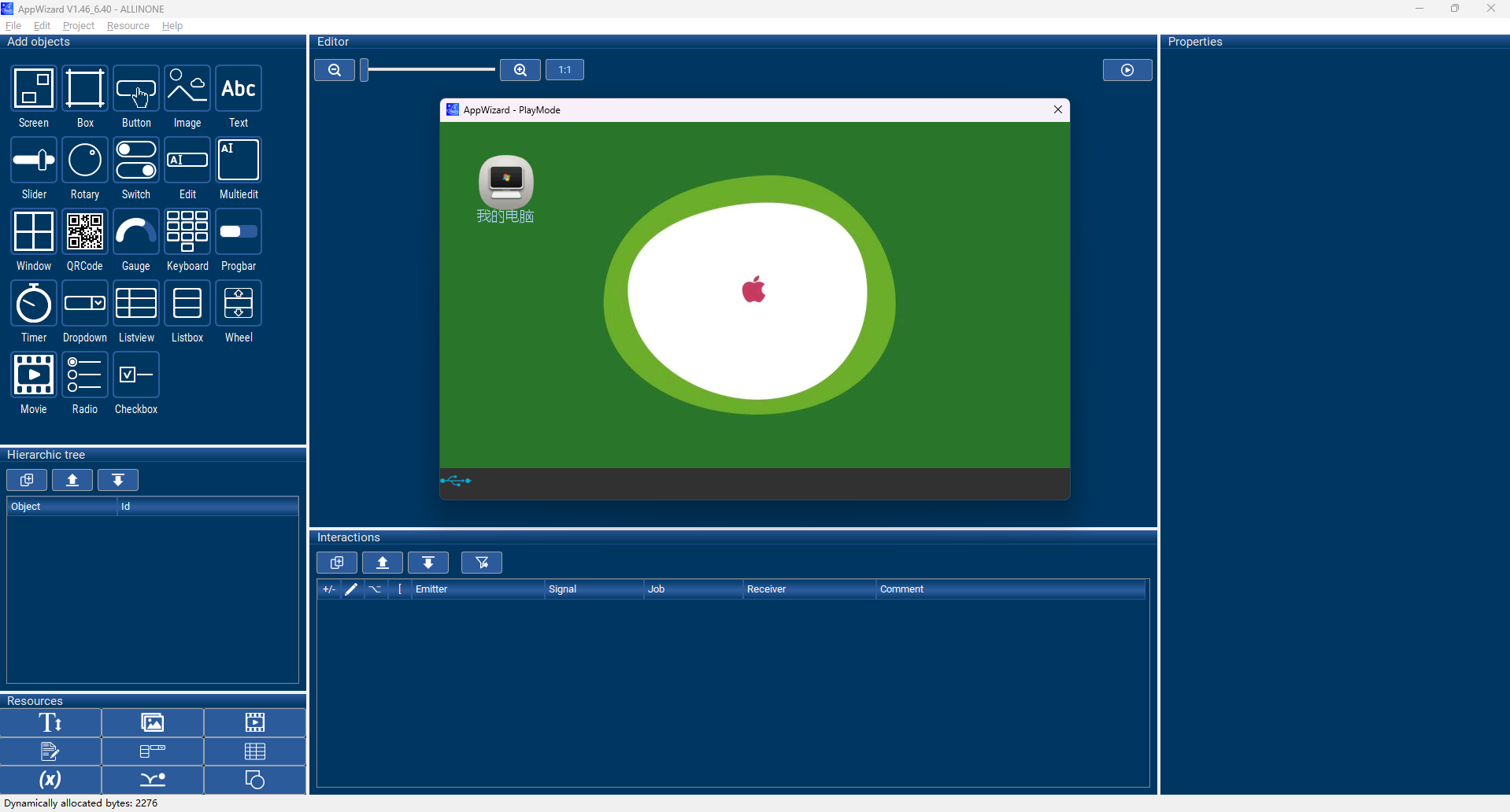Viewport: 1510px width, 812px height.
Task: Add a Wheel object
Action: pyautogui.click(x=239, y=303)
